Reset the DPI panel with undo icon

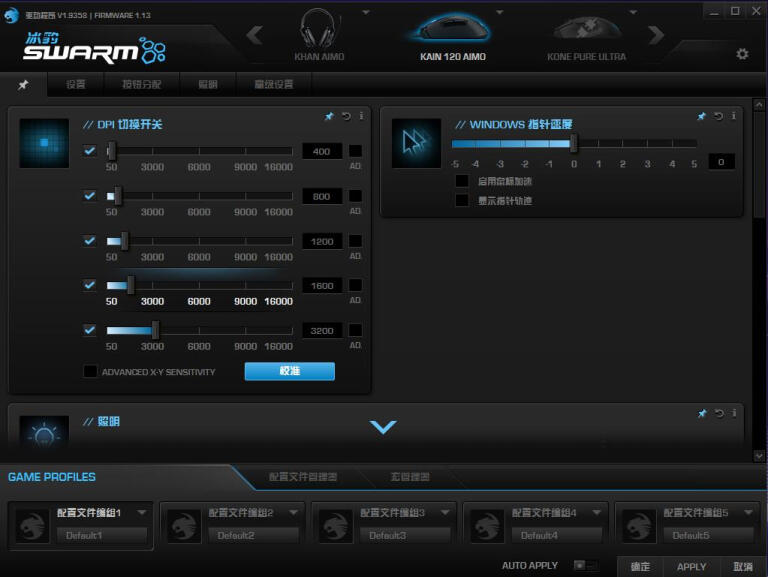tap(346, 117)
